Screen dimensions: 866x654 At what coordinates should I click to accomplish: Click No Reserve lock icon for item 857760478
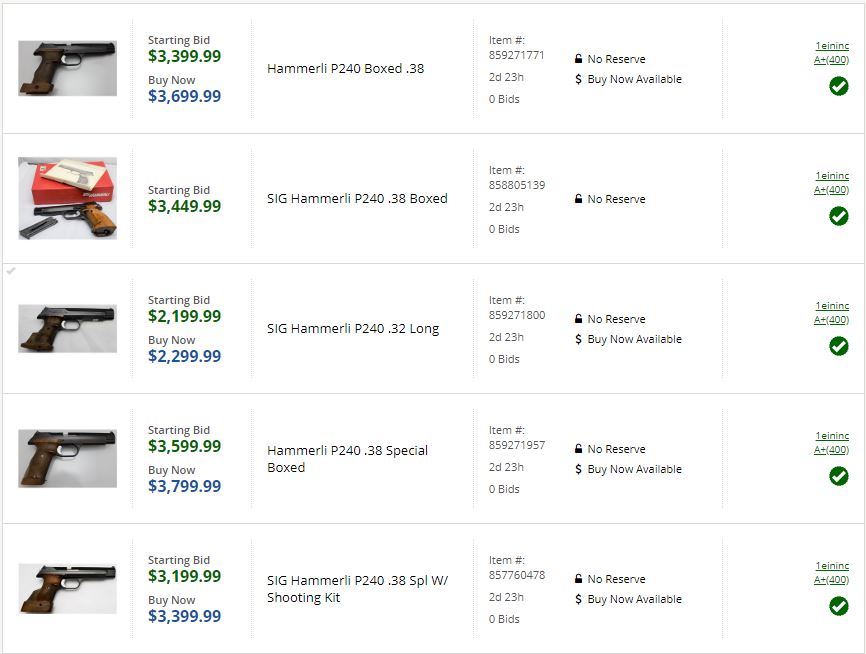click(578, 578)
